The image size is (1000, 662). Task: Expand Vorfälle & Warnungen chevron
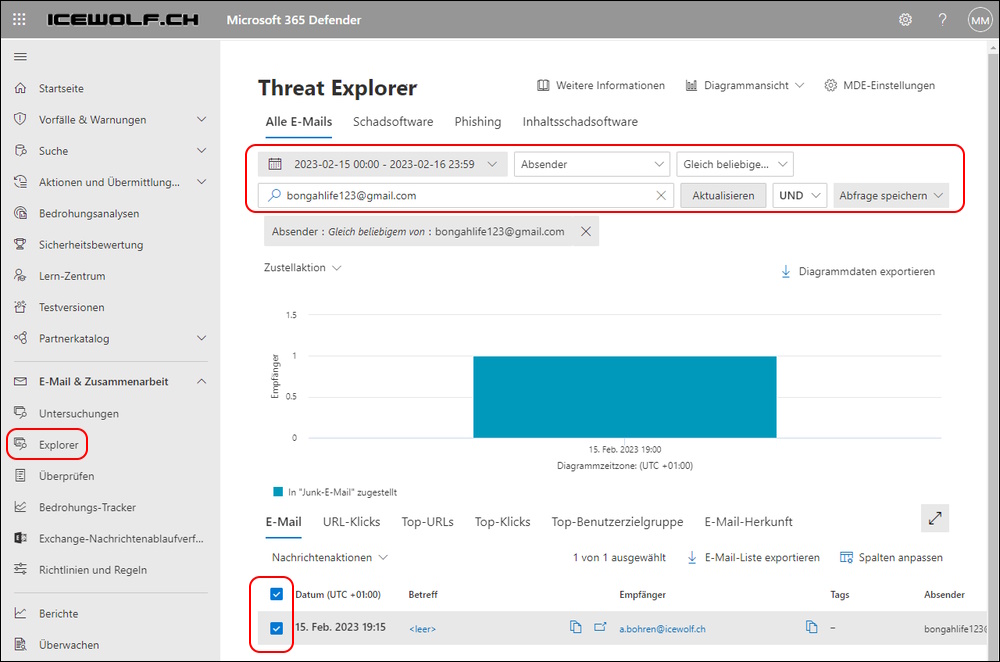click(202, 119)
